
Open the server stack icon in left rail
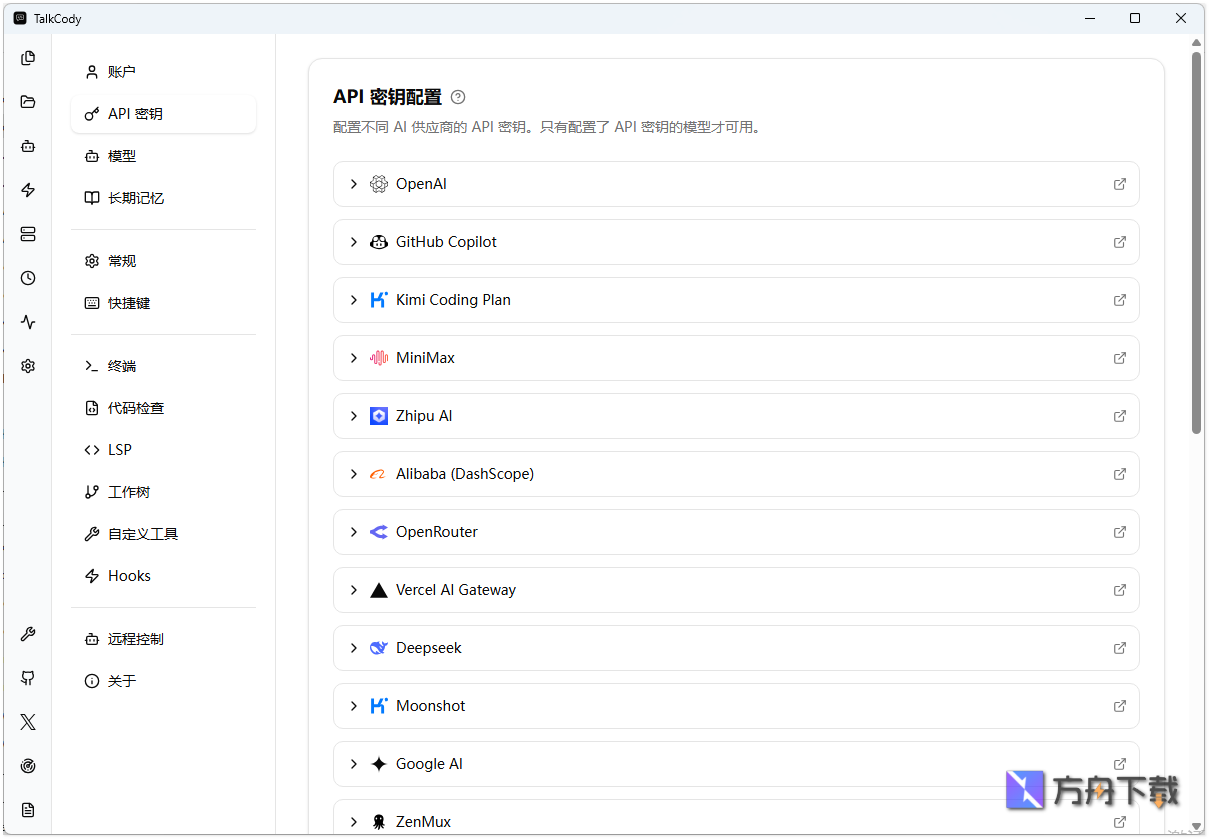click(x=28, y=234)
